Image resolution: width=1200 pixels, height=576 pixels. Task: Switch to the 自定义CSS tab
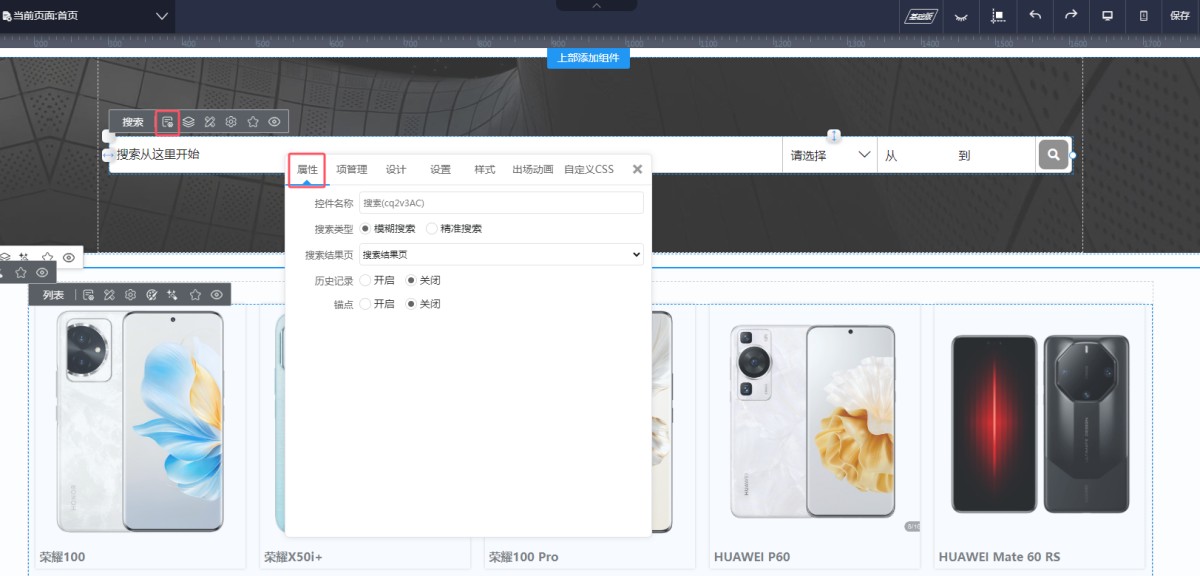[589, 169]
